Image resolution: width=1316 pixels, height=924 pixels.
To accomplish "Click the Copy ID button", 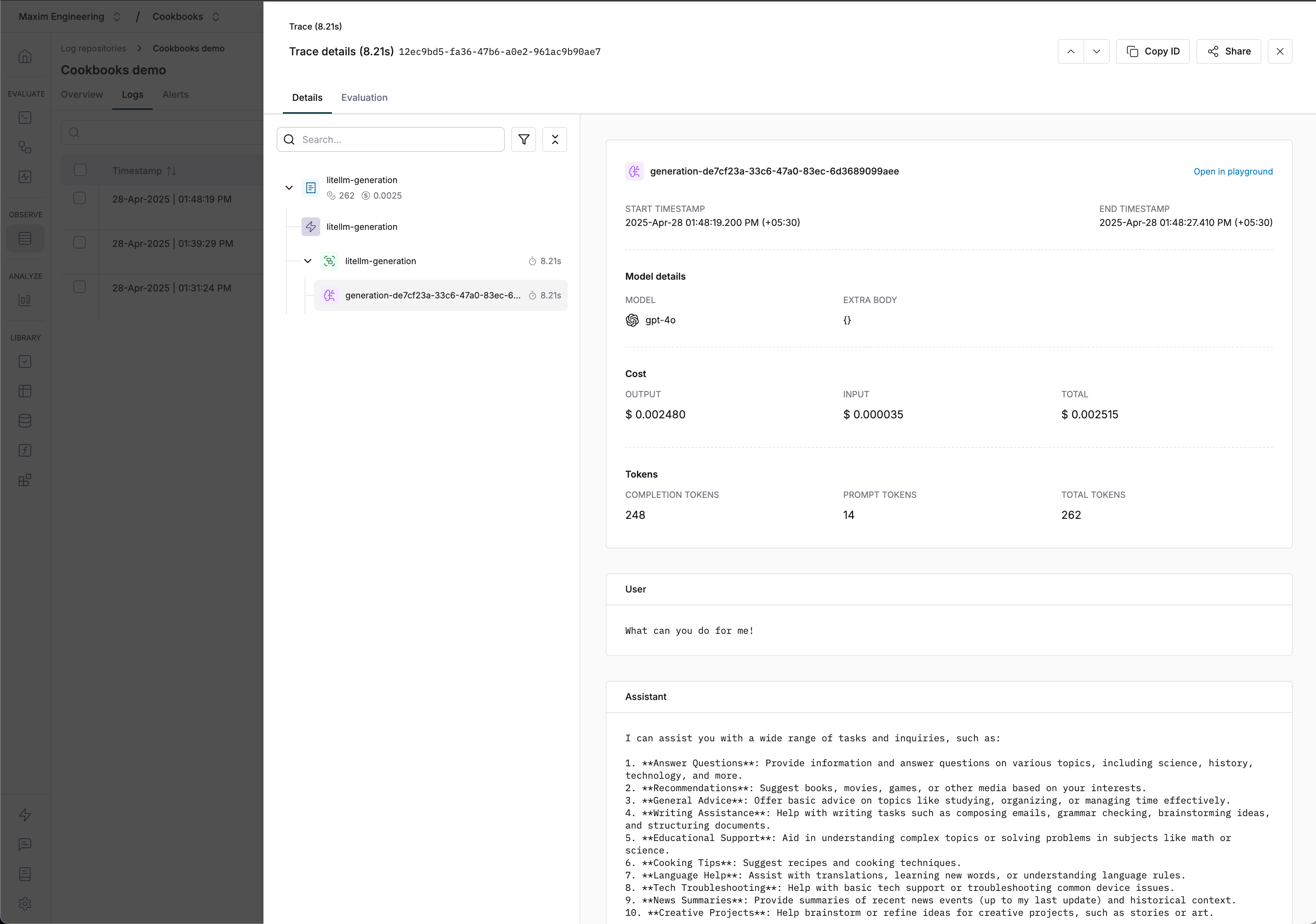I will [x=1153, y=51].
